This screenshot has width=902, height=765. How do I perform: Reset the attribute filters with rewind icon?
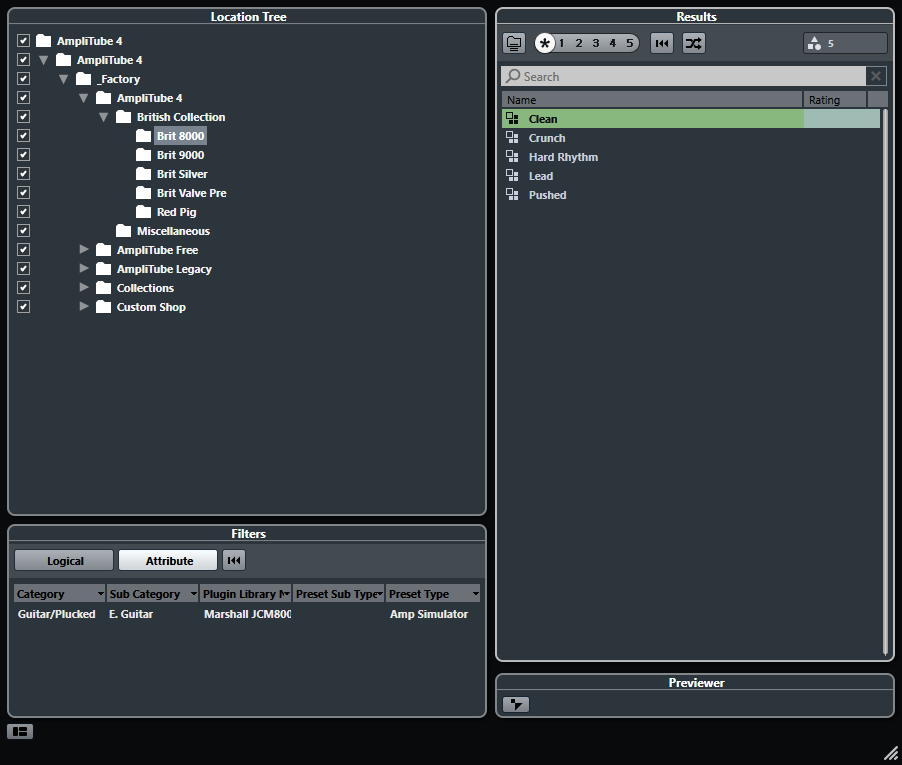pyautogui.click(x=234, y=560)
